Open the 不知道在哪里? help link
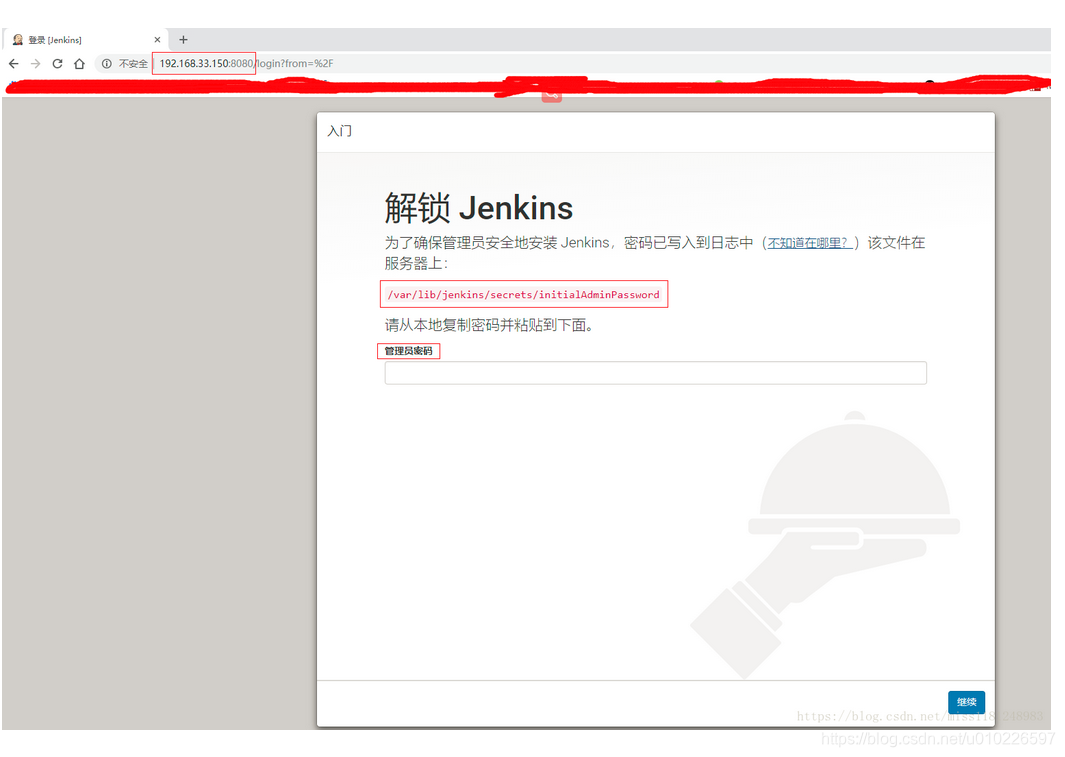The height and width of the screenshot is (757, 1065). [x=810, y=243]
